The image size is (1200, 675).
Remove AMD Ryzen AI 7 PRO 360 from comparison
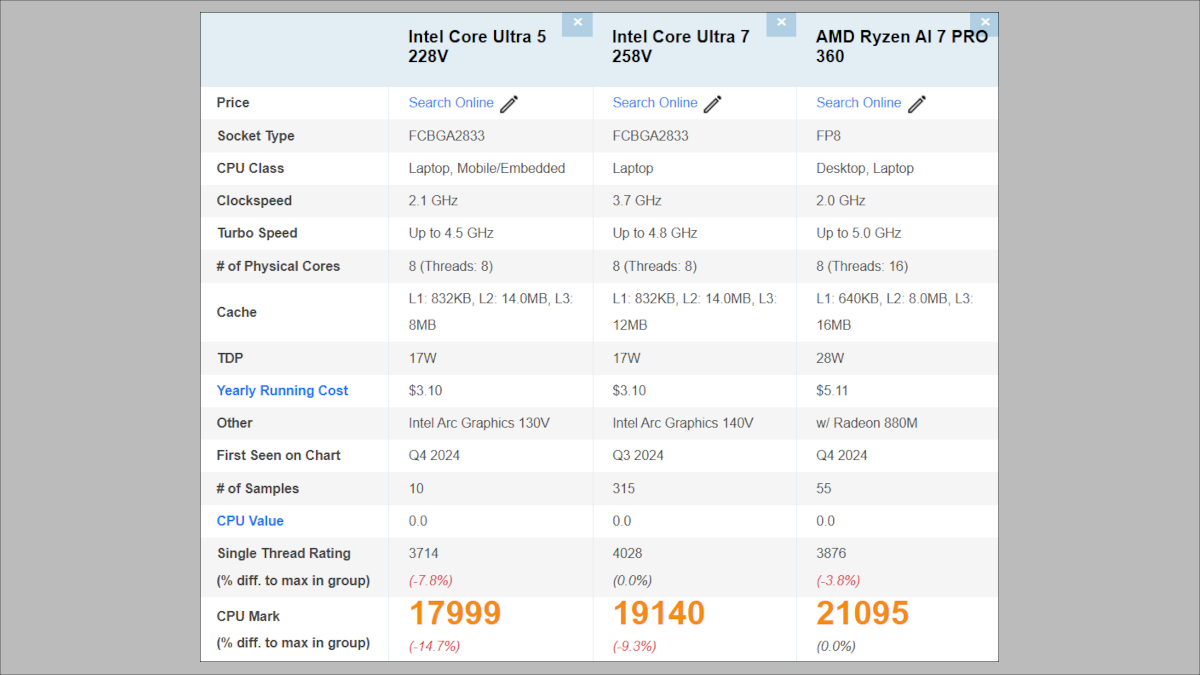click(985, 23)
